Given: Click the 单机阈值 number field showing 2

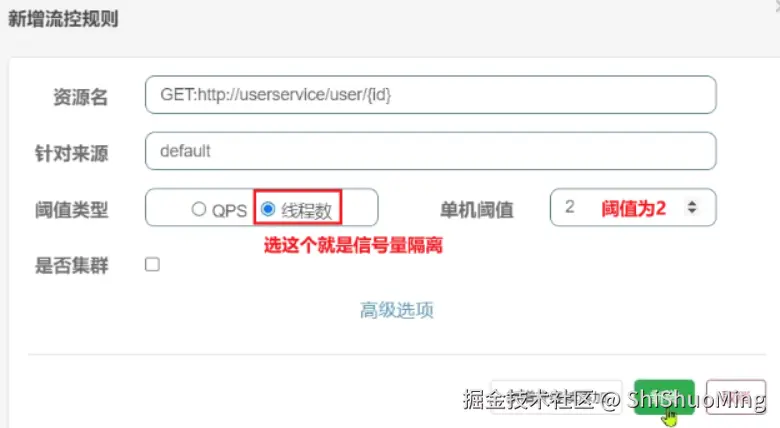Looking at the screenshot, I should tap(633, 207).
